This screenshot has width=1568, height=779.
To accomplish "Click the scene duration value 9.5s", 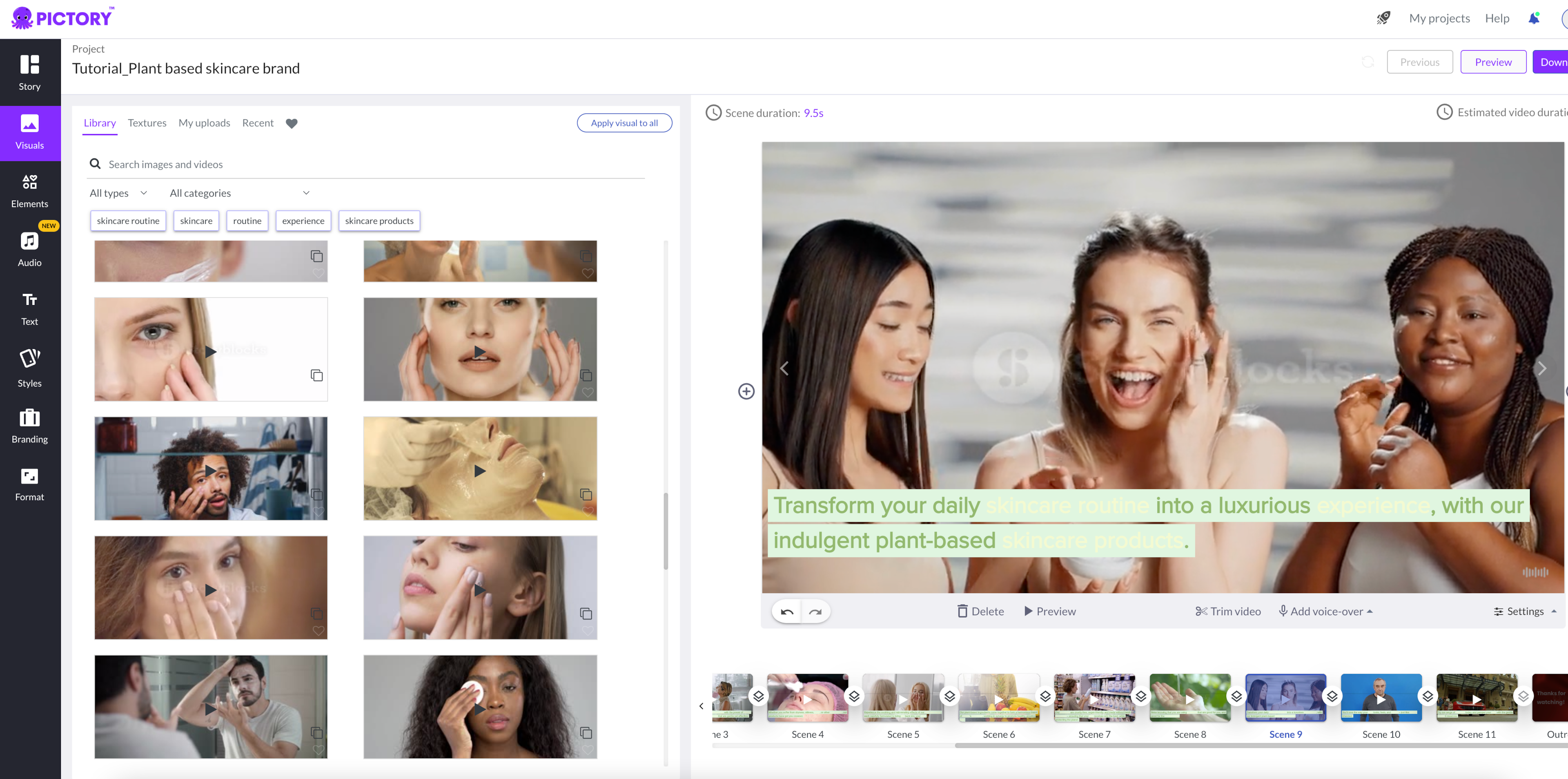I will tap(813, 113).
